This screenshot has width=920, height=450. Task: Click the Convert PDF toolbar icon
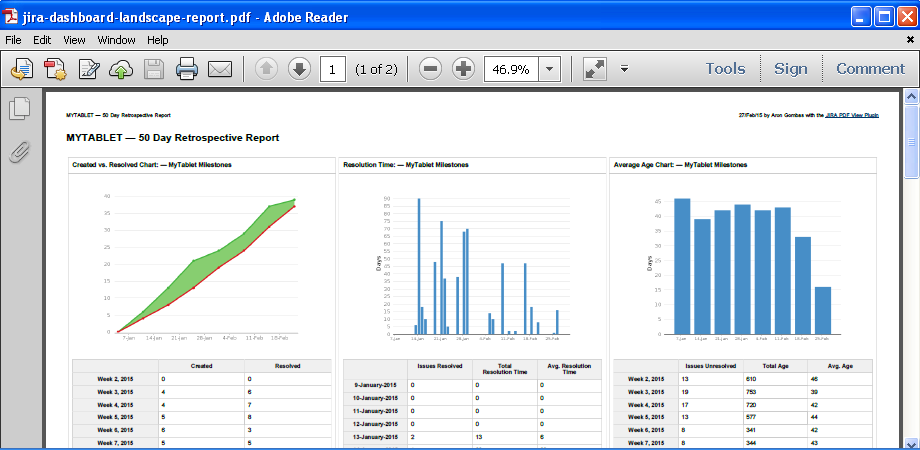(x=55, y=69)
